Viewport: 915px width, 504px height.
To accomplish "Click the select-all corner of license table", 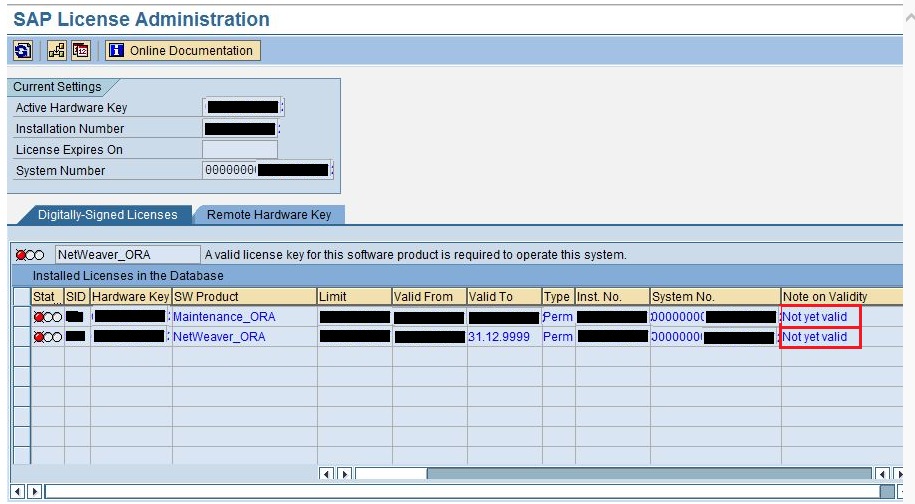I will (x=22, y=296).
